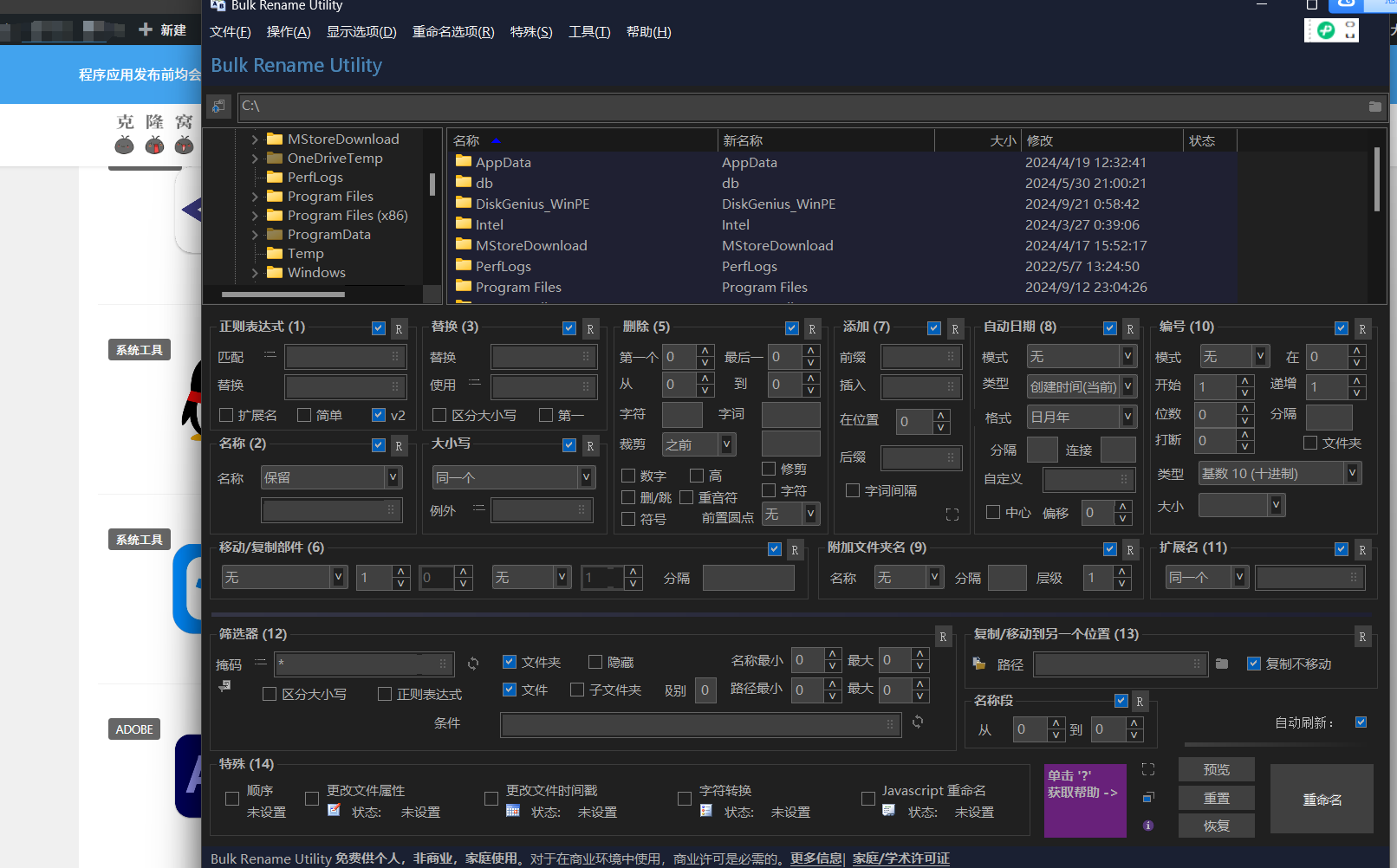Open the 裁剪 之前 dropdown

(x=698, y=444)
